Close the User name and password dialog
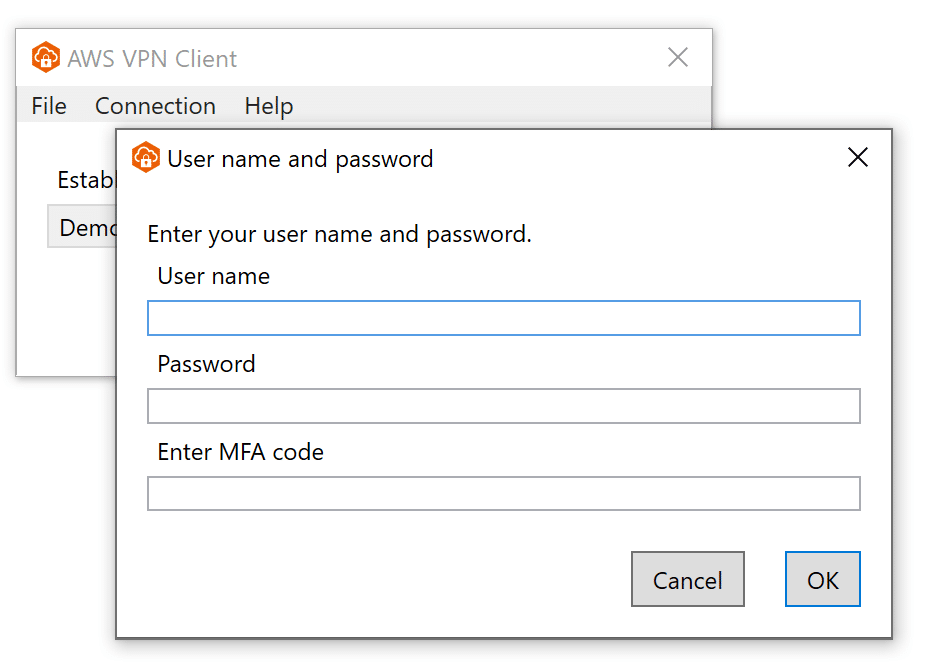The width and height of the screenshot is (925, 669). tap(857, 158)
